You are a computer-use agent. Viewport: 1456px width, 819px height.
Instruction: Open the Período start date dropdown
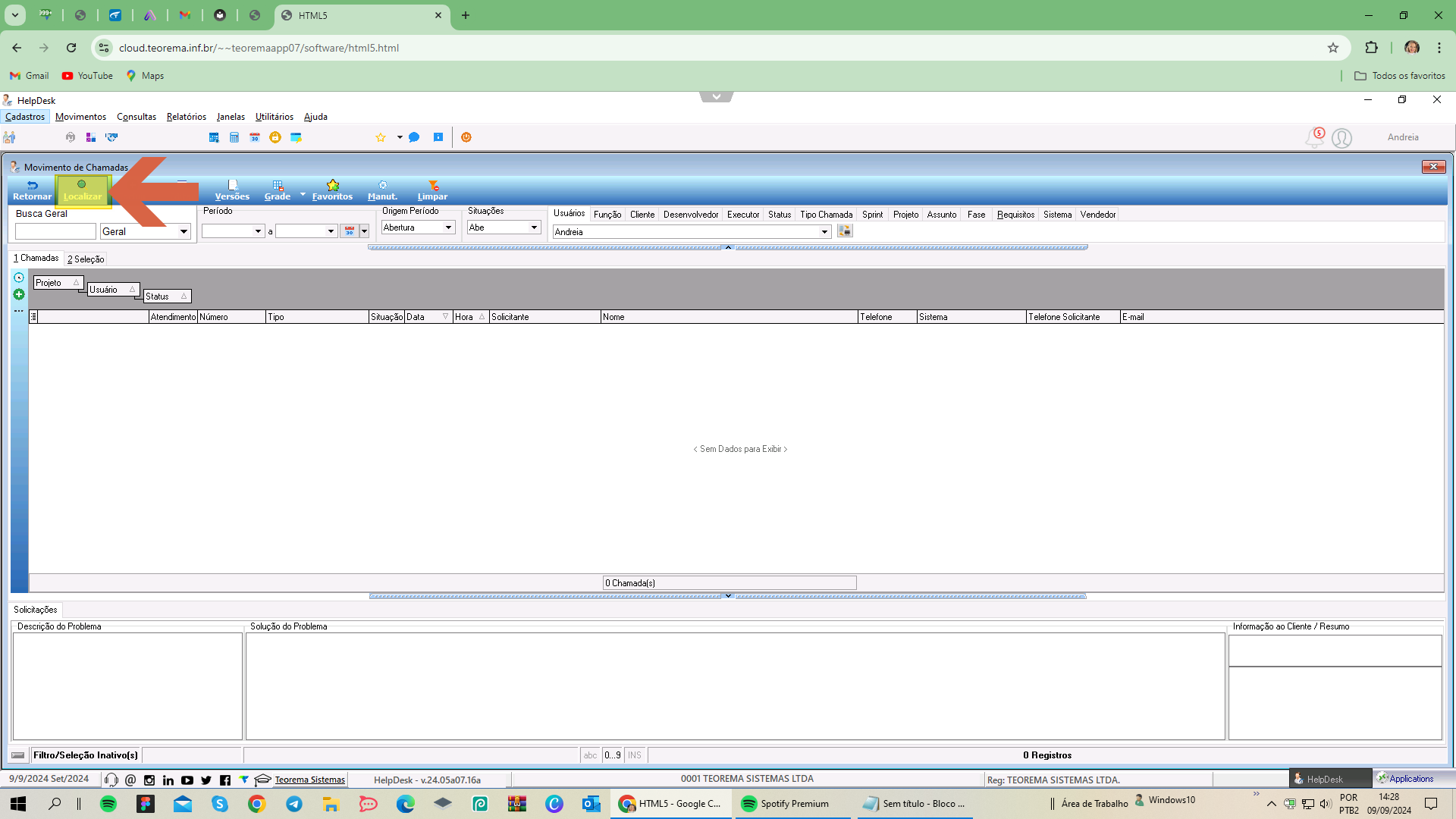(258, 231)
